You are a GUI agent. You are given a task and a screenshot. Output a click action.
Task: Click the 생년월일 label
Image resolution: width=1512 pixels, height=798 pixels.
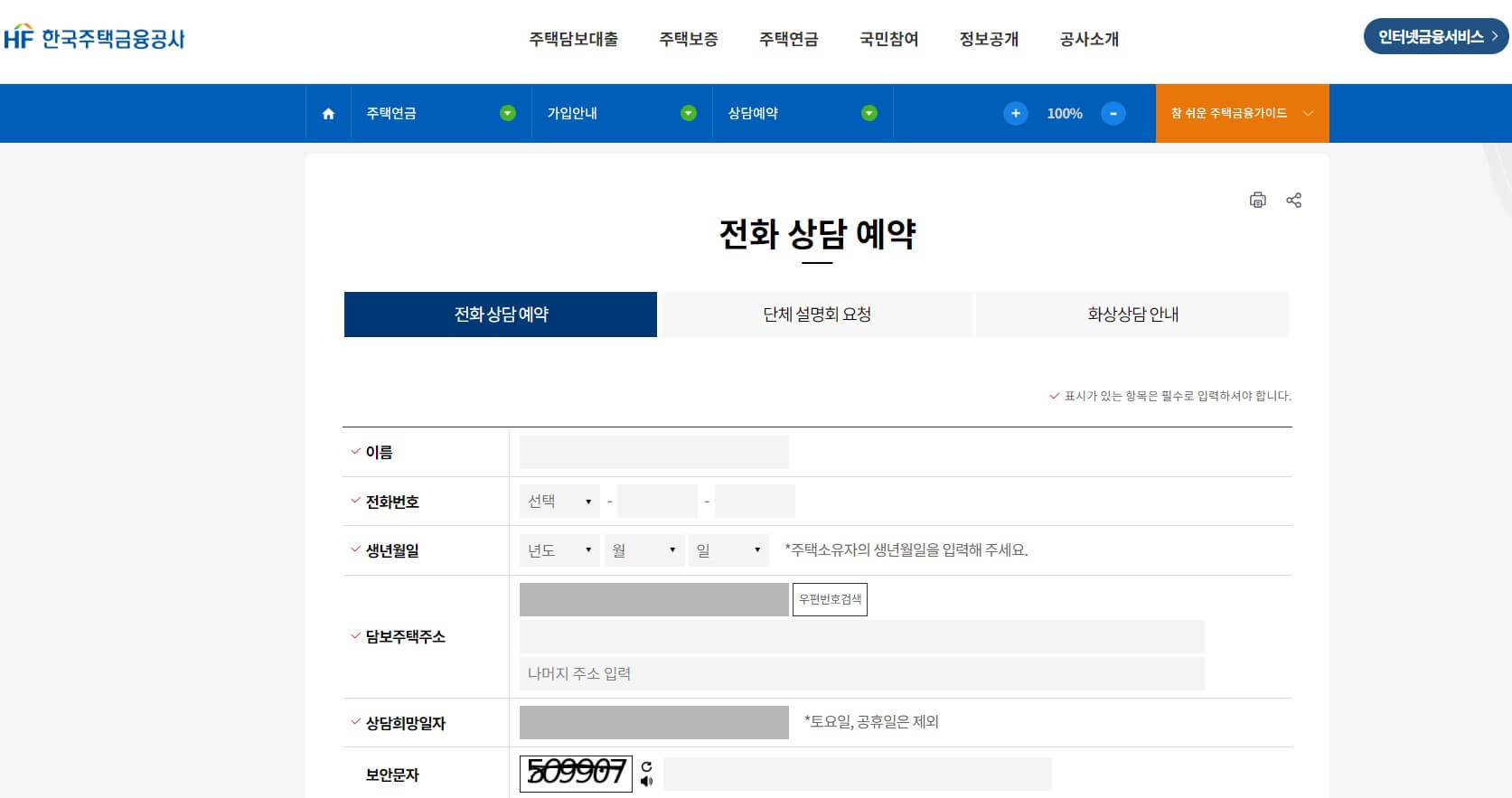tap(392, 550)
